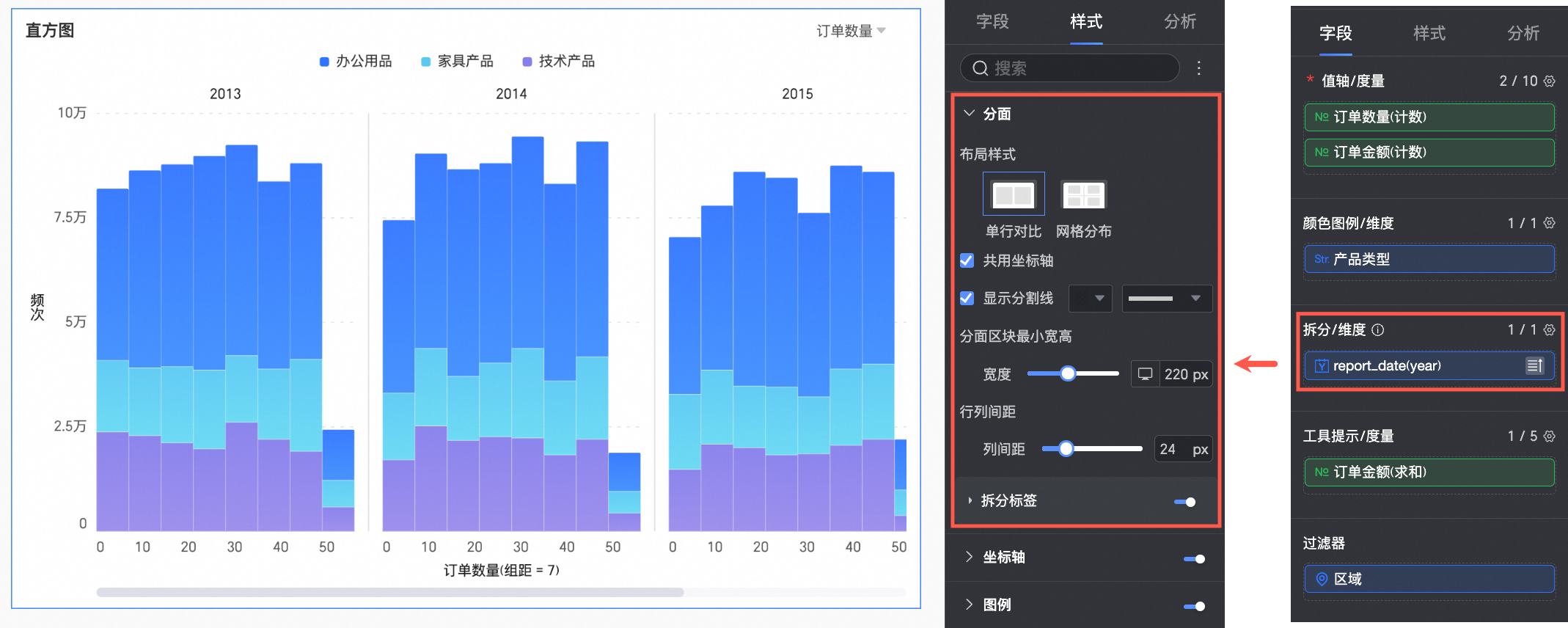Adjust the 宽度 slider handle
The height and width of the screenshot is (628, 1568).
coord(1069,373)
